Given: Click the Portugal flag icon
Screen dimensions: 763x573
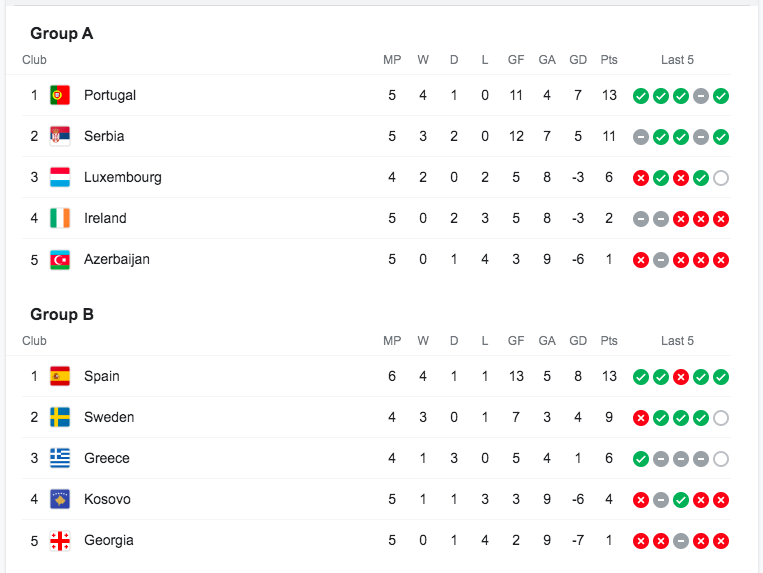Looking at the screenshot, I should pyautogui.click(x=60, y=95).
